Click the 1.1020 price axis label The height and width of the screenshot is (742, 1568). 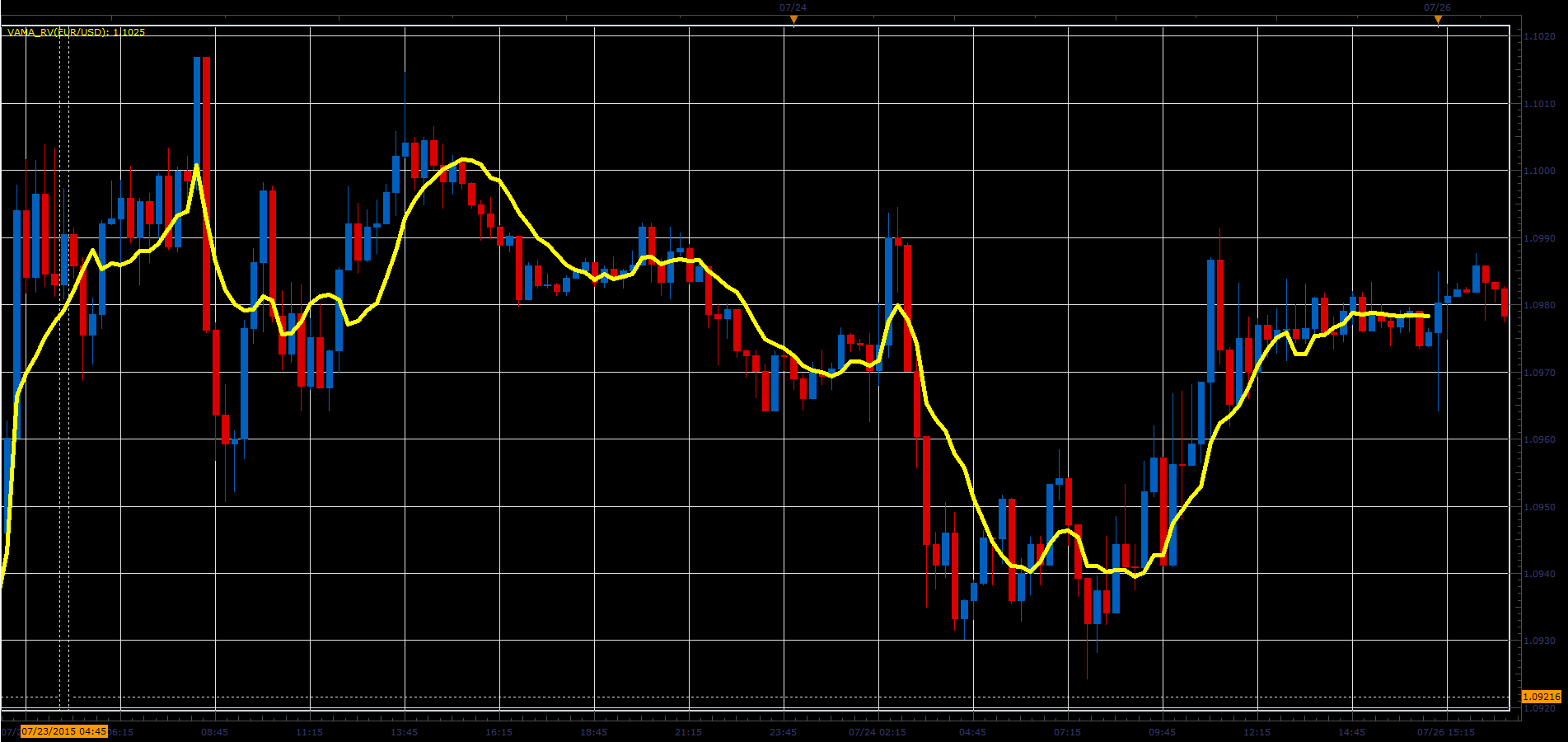[1540, 36]
